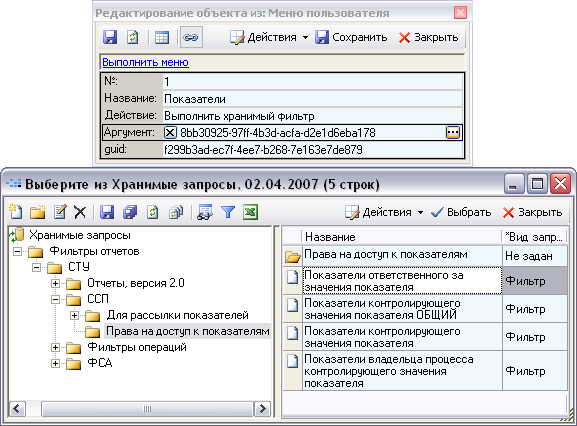Click the link chain icon in upper toolbar
The width and height of the screenshot is (577, 426).
(x=191, y=37)
